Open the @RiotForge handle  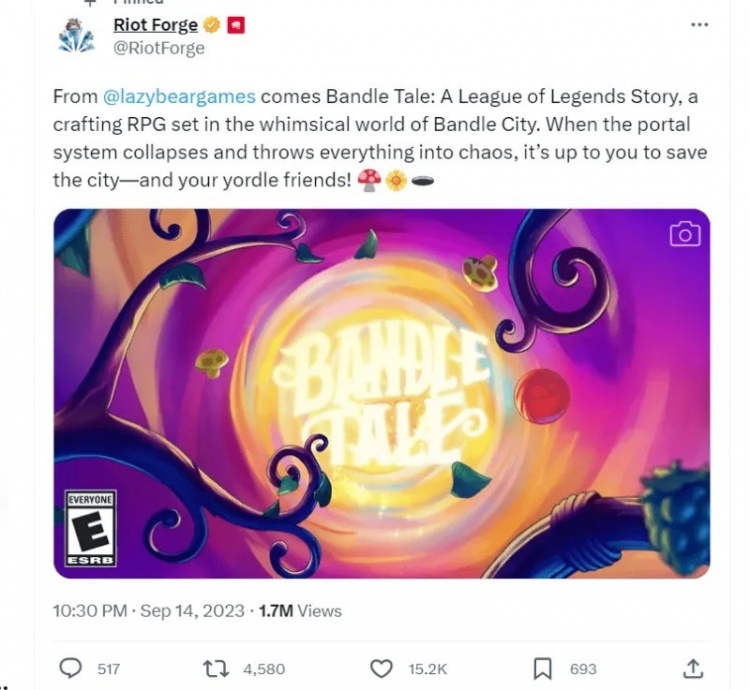(159, 48)
